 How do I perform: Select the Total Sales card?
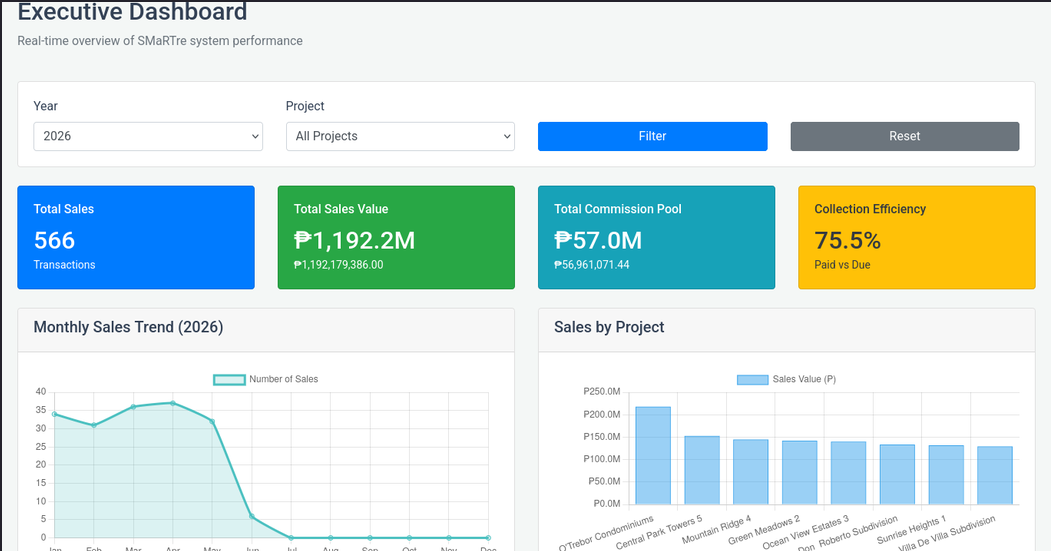(x=136, y=237)
